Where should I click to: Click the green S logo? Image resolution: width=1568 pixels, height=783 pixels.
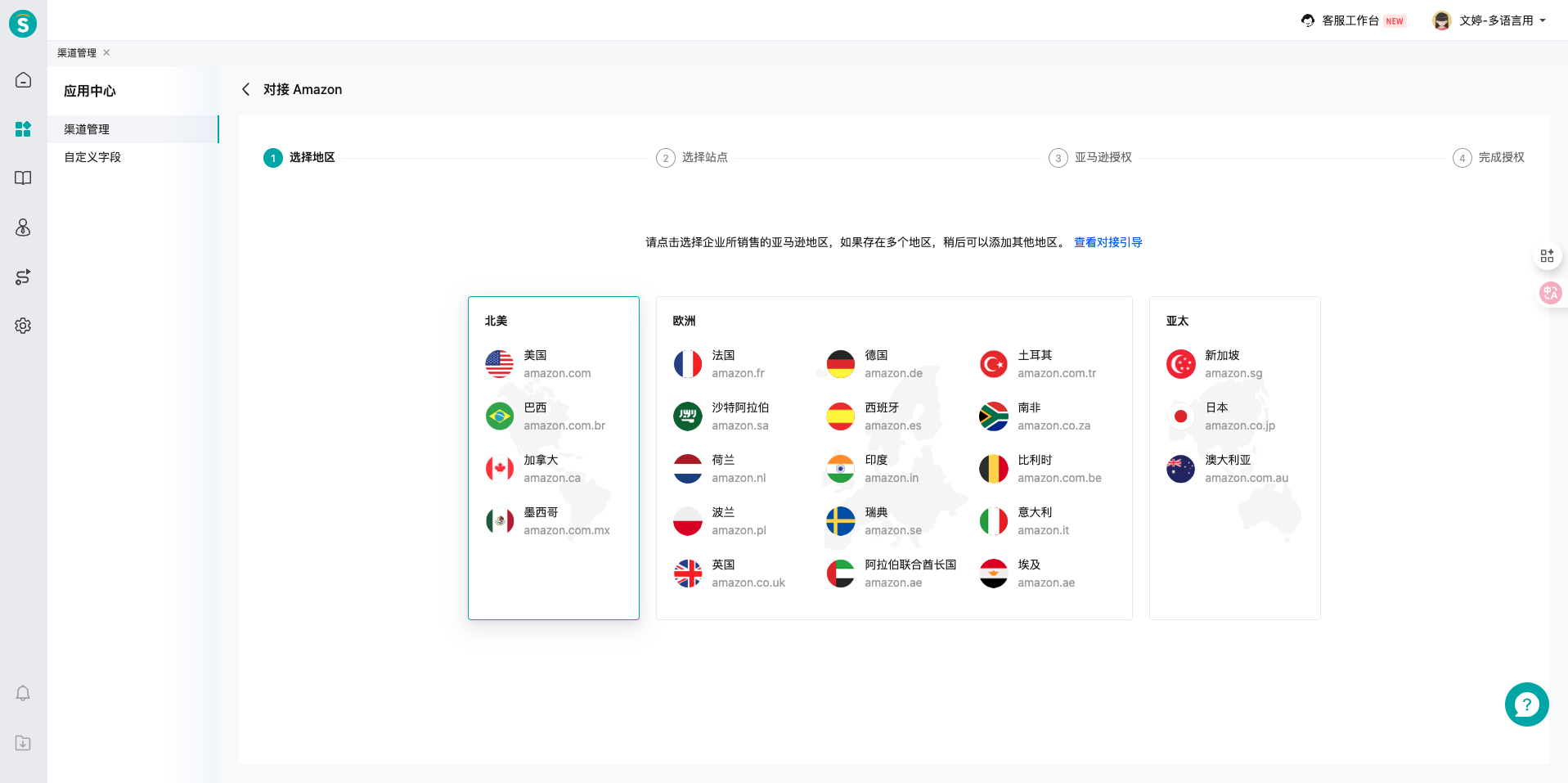[x=23, y=24]
